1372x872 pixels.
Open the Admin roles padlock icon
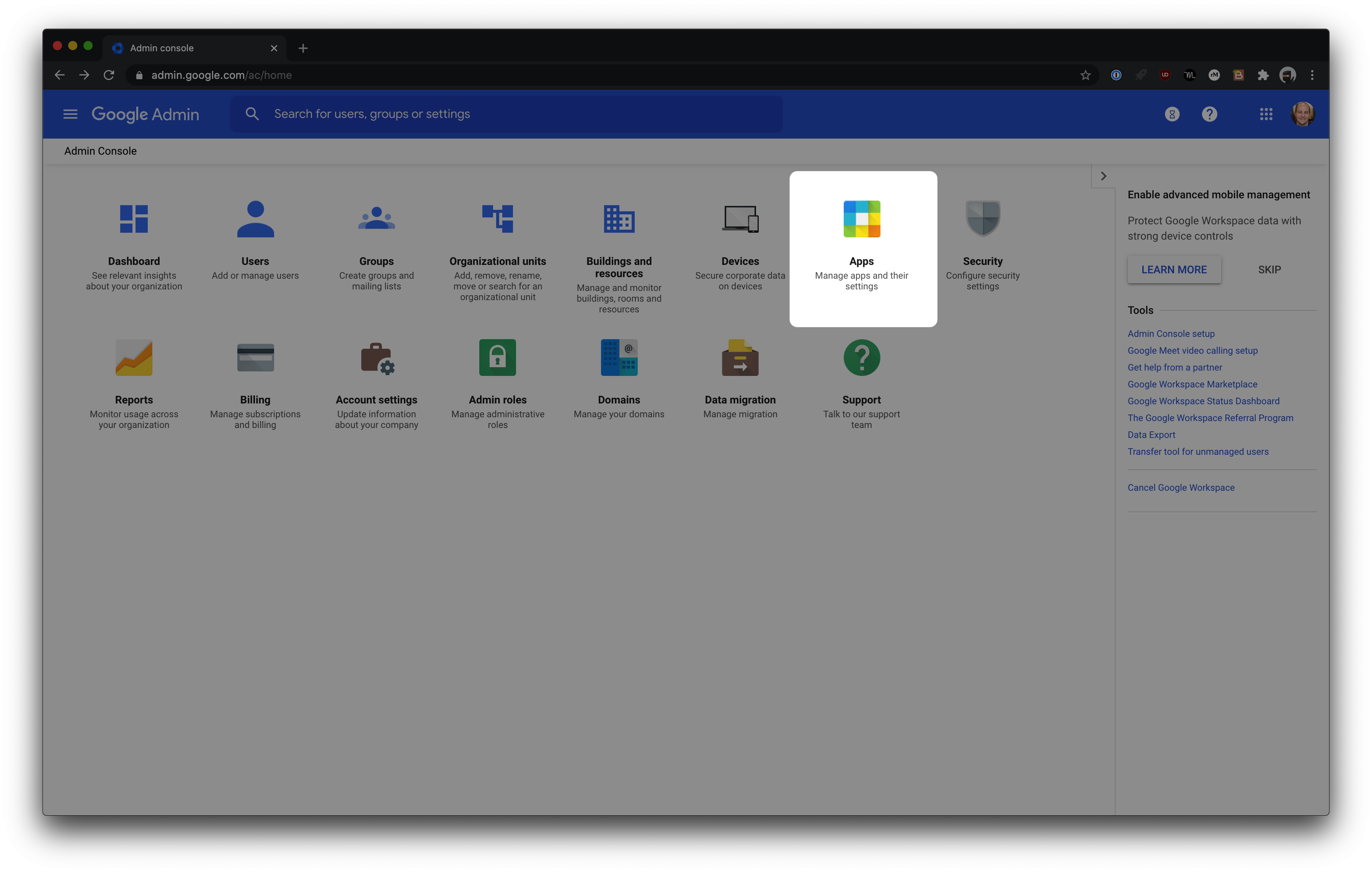pos(497,358)
